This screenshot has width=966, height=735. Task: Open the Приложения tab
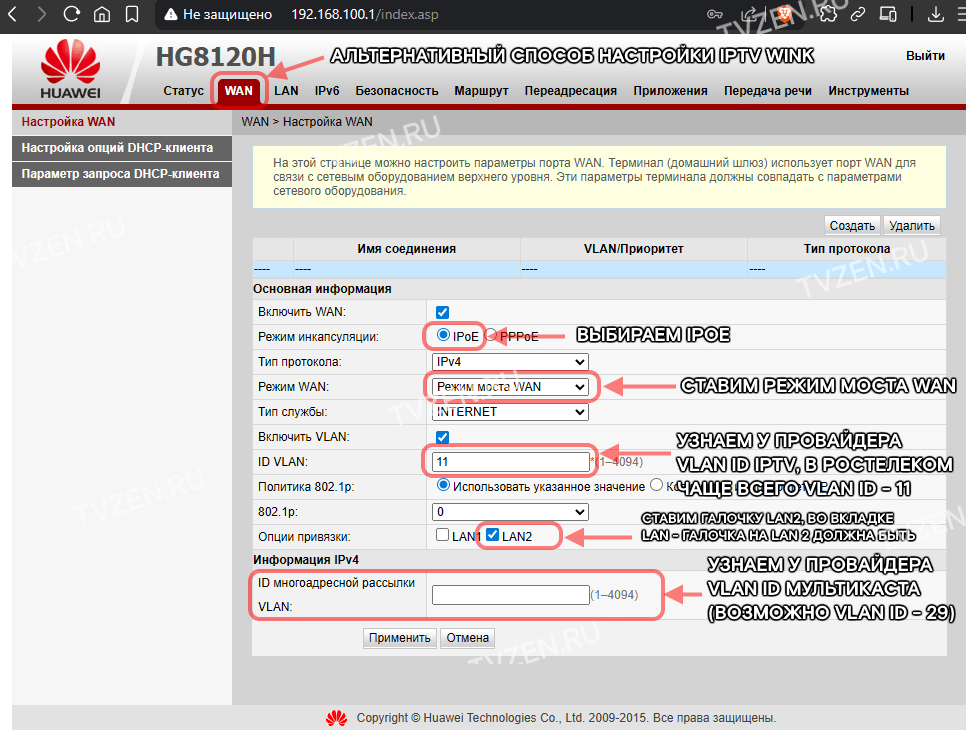pos(670,91)
